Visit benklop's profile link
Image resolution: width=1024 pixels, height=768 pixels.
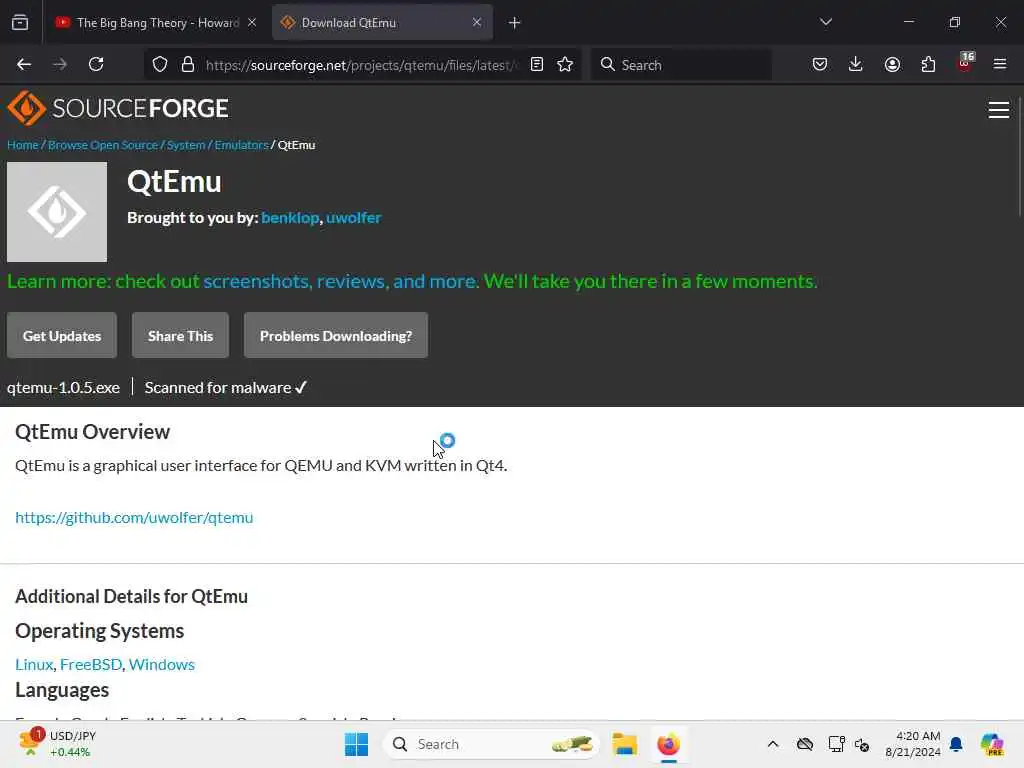coord(290,217)
